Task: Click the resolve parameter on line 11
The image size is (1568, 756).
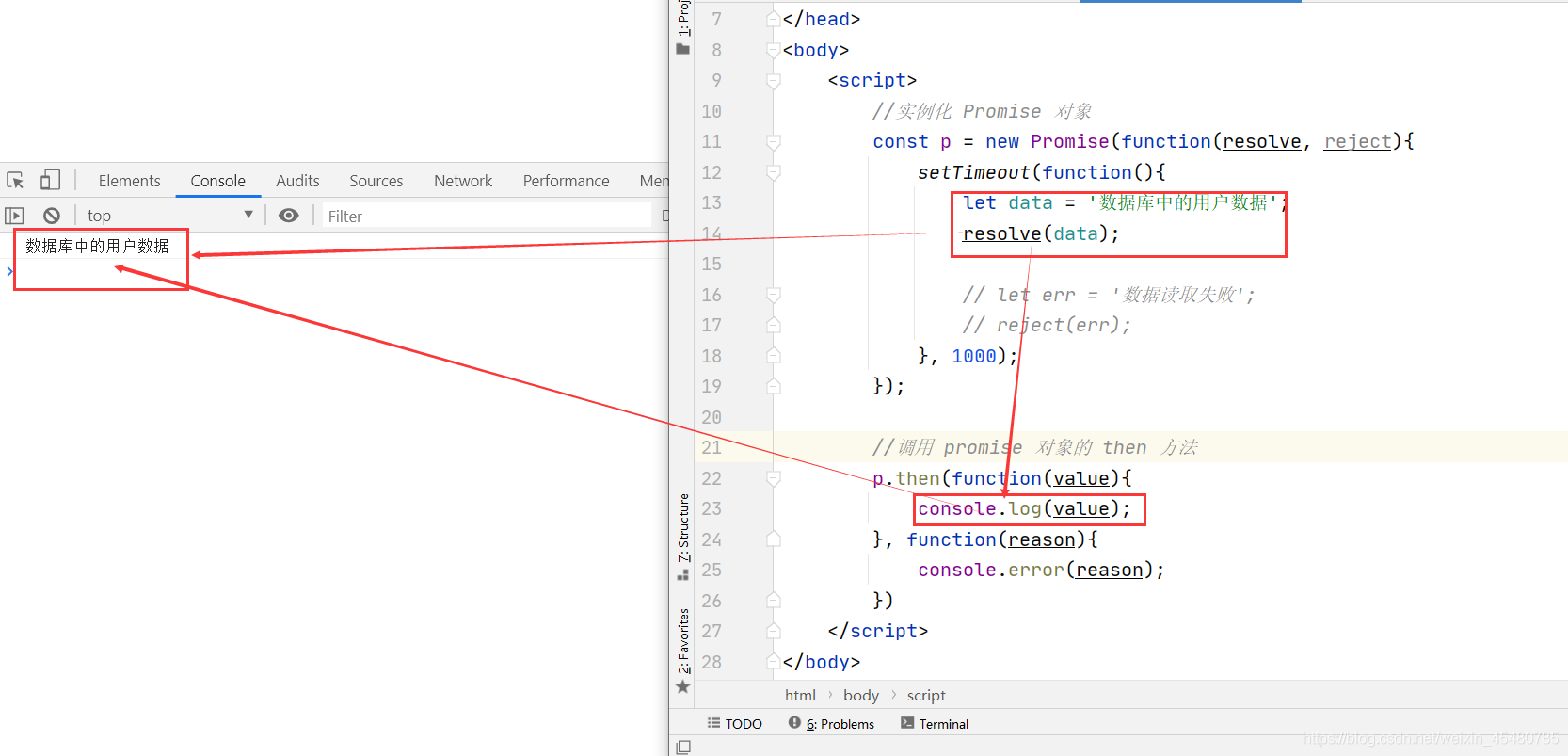Action: (1261, 141)
